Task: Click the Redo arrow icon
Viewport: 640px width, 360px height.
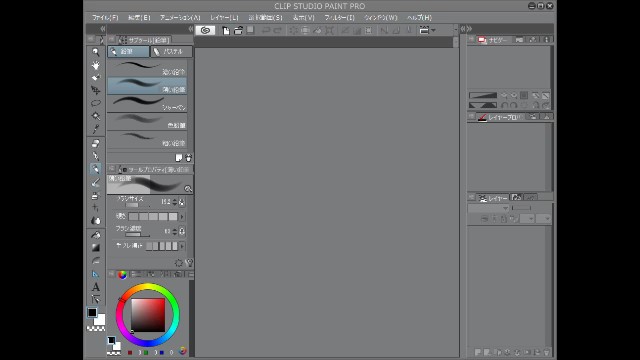Action: [278, 30]
